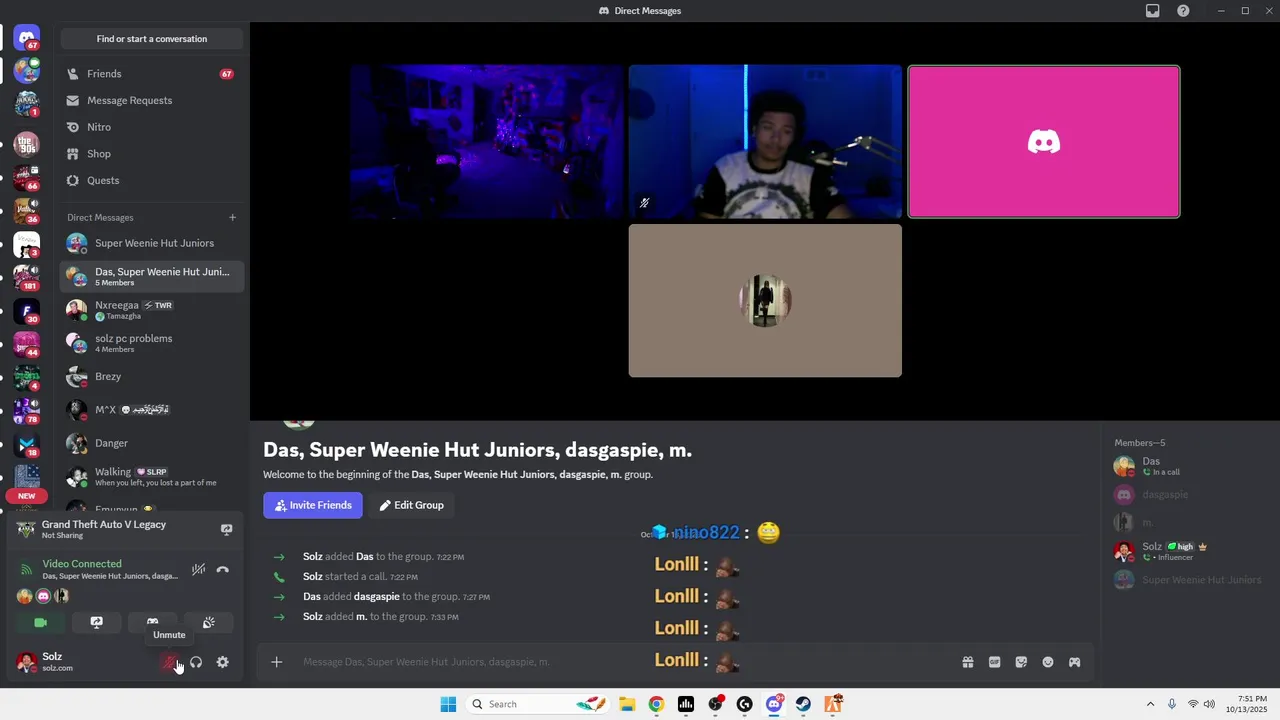This screenshot has height=720, width=1280.
Task: Open Nxreegaa direct message
Action: (x=152, y=309)
